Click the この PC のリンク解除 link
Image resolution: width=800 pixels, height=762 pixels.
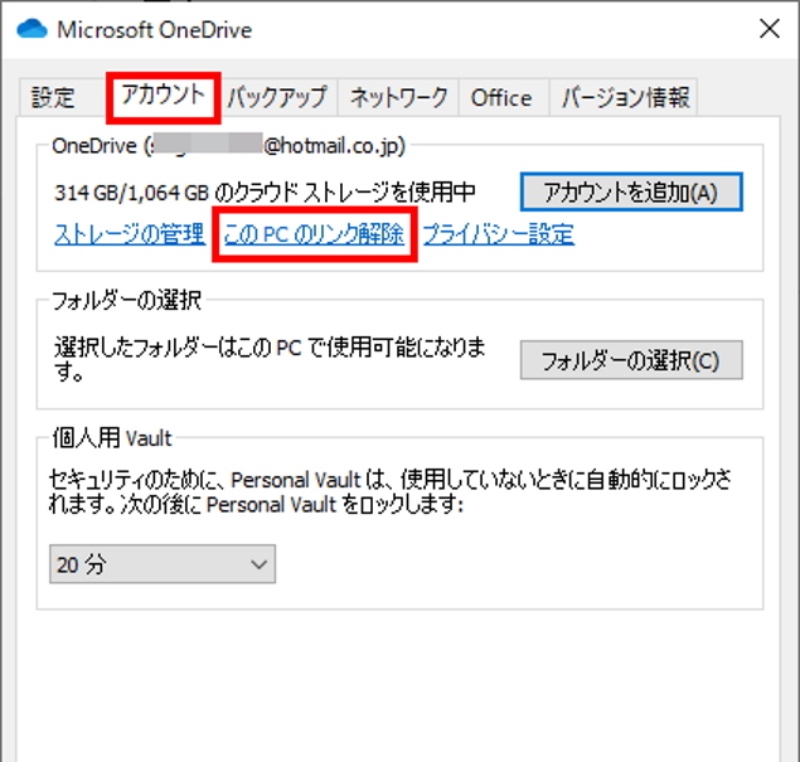[314, 236]
